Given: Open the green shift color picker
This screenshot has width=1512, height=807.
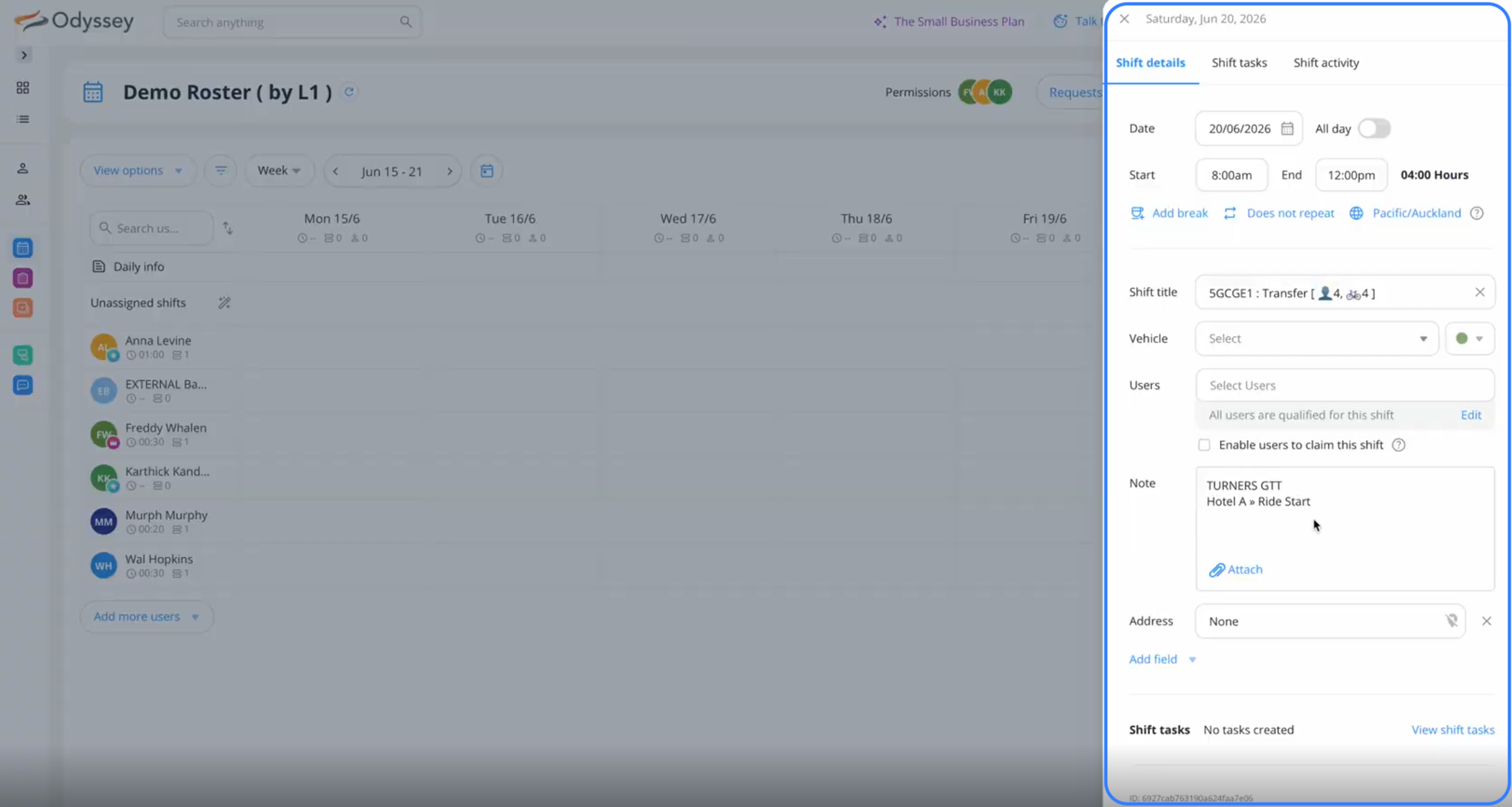Looking at the screenshot, I should 1469,338.
